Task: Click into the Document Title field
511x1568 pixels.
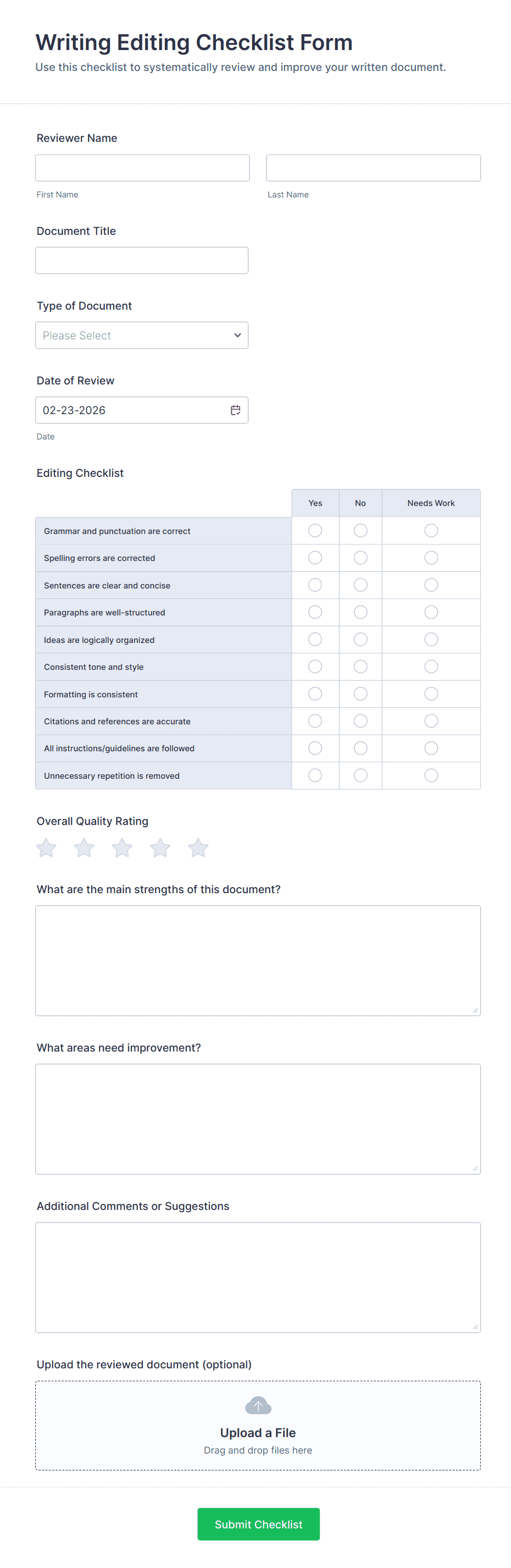Action: [142, 261]
